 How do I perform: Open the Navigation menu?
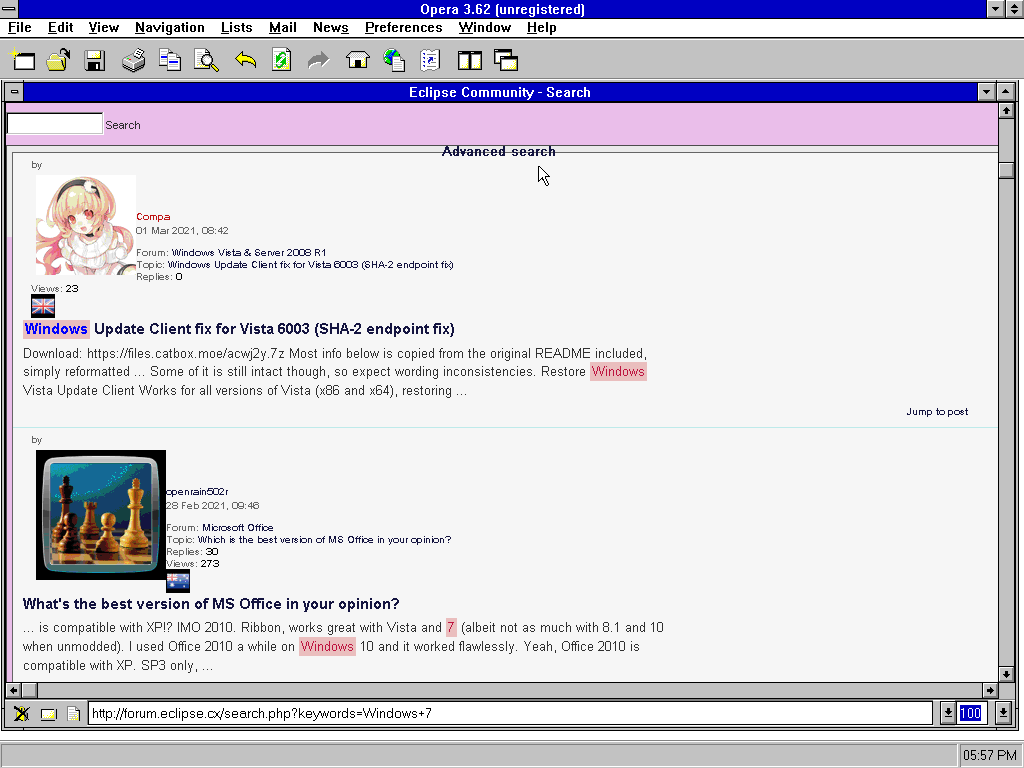pyautogui.click(x=169, y=27)
